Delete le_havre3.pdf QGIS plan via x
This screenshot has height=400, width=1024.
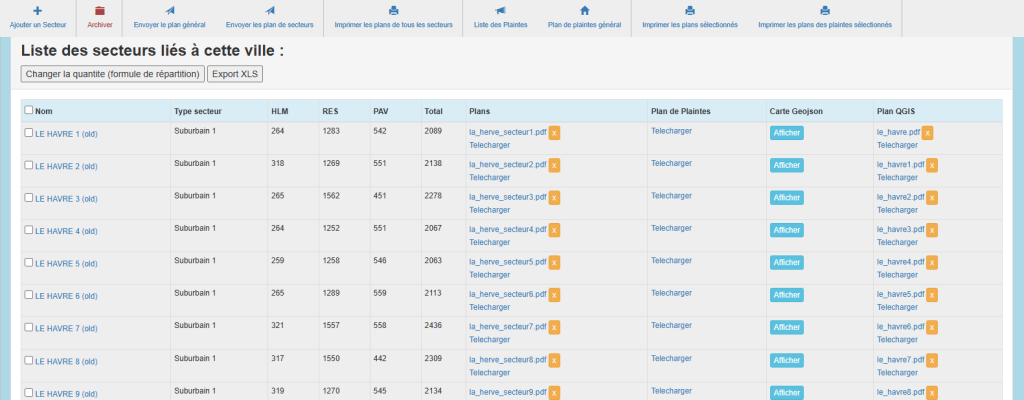932,230
